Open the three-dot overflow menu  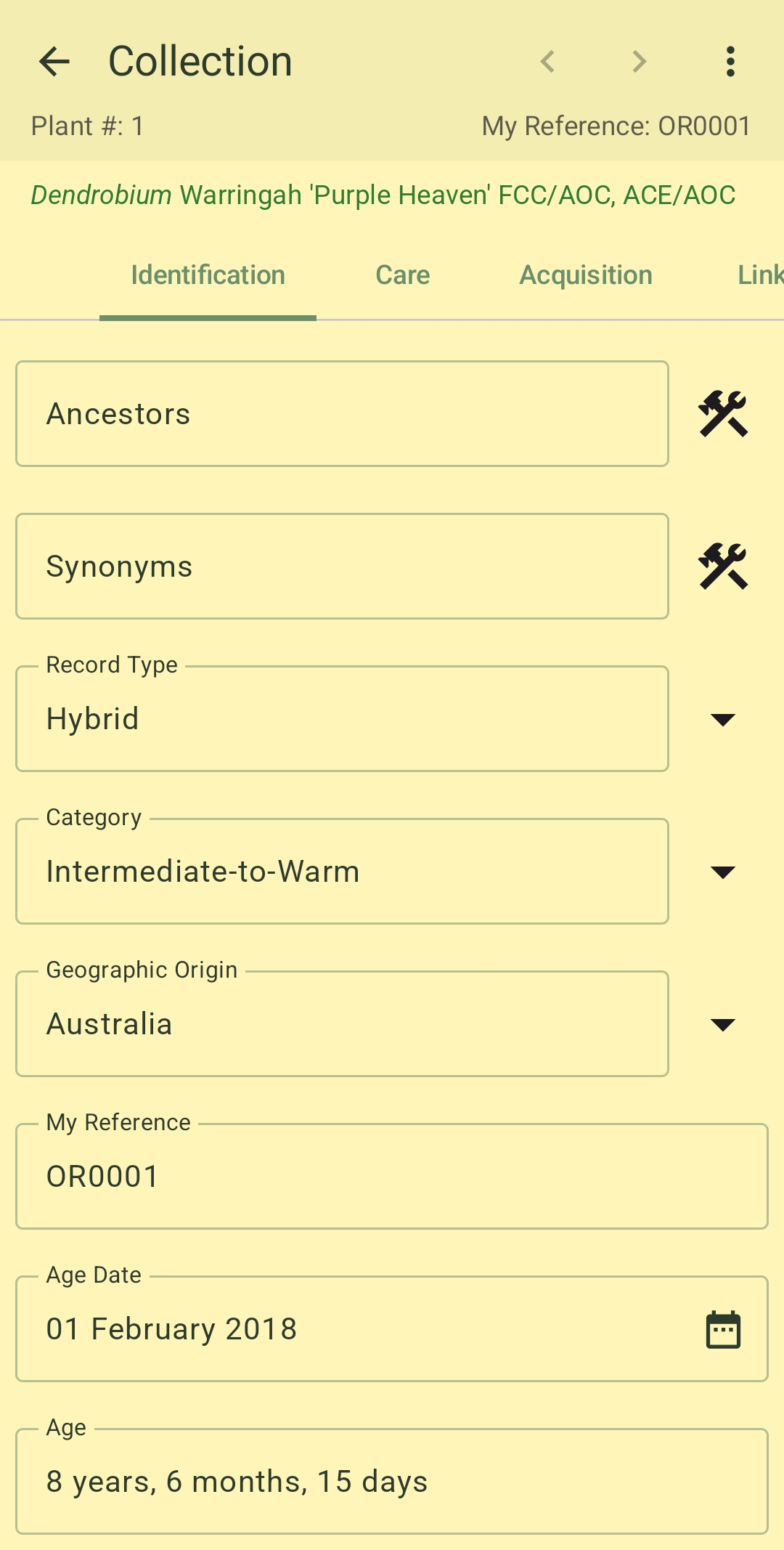point(730,62)
